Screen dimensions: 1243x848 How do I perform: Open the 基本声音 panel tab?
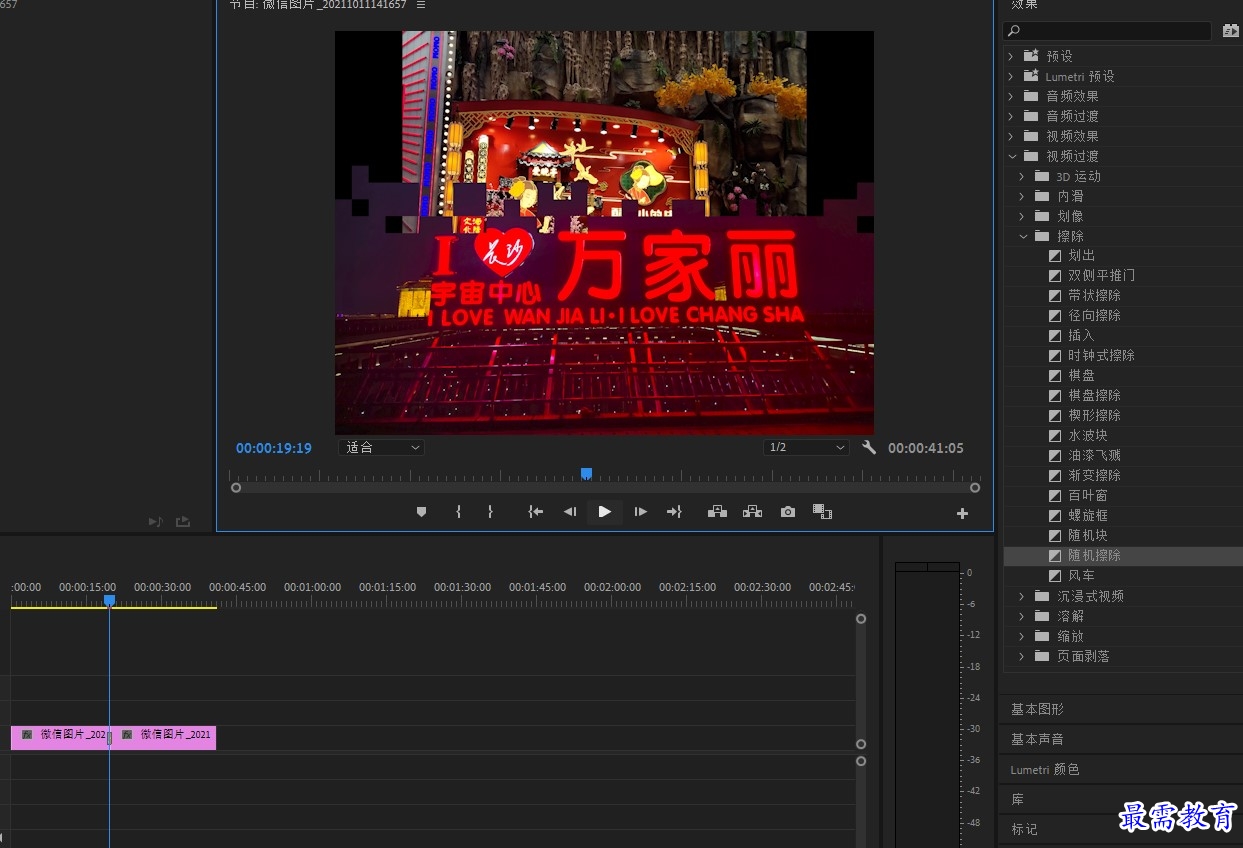click(x=1037, y=739)
